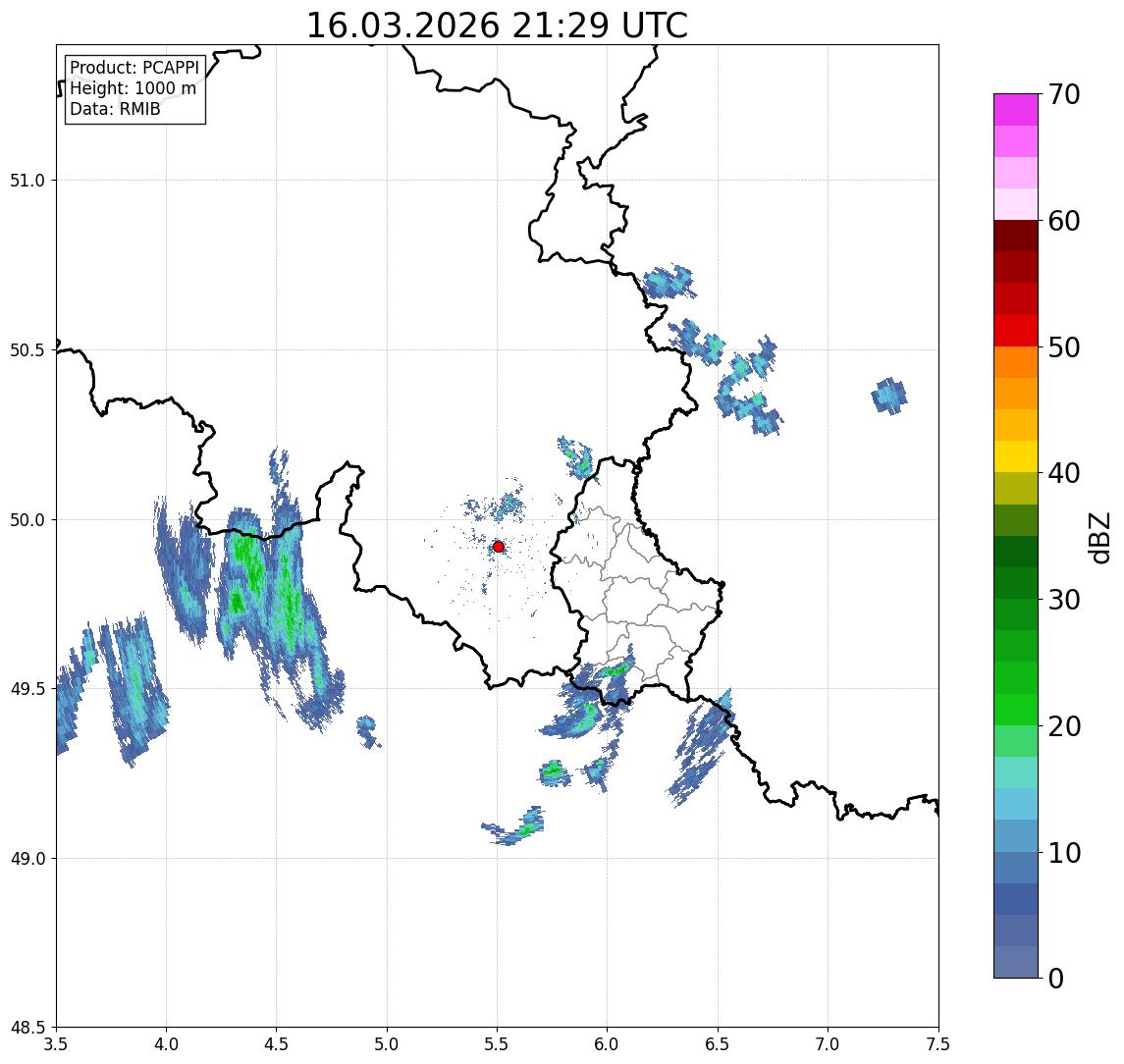The image size is (1124, 1064).
Task: Click the longitude axis label 3.5
Action: click(x=56, y=1044)
